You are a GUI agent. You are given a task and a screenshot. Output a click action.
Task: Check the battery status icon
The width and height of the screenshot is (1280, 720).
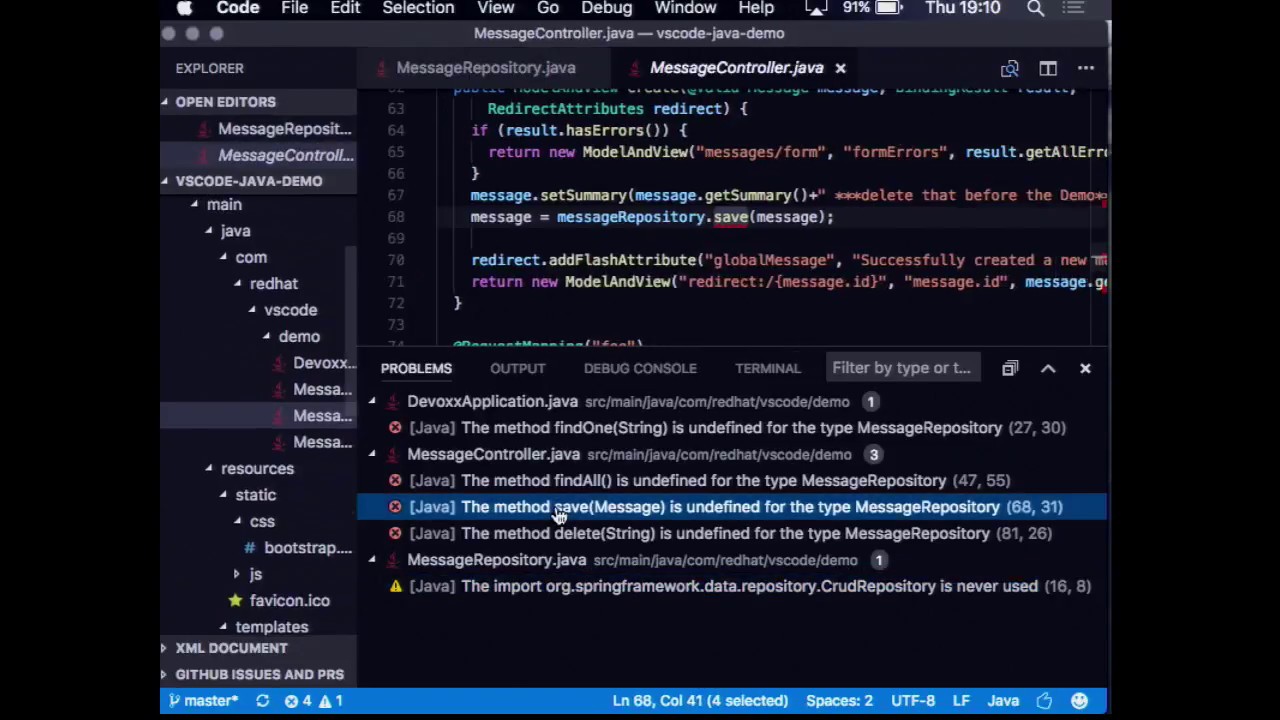coord(889,8)
